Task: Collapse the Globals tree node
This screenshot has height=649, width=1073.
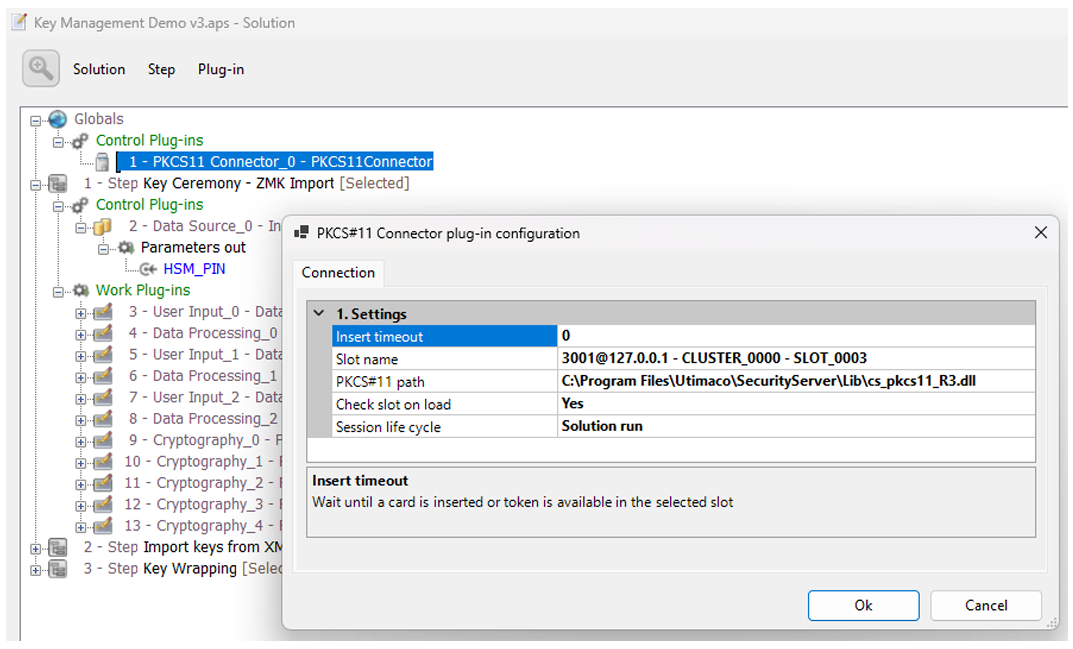Action: (36, 120)
